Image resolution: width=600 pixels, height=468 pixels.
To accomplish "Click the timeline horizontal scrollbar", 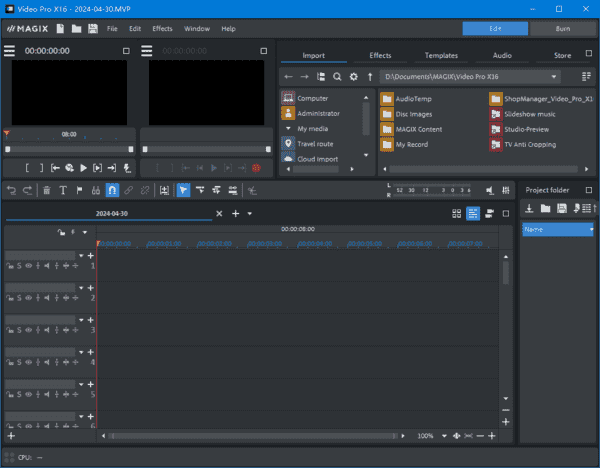I will 253,436.
